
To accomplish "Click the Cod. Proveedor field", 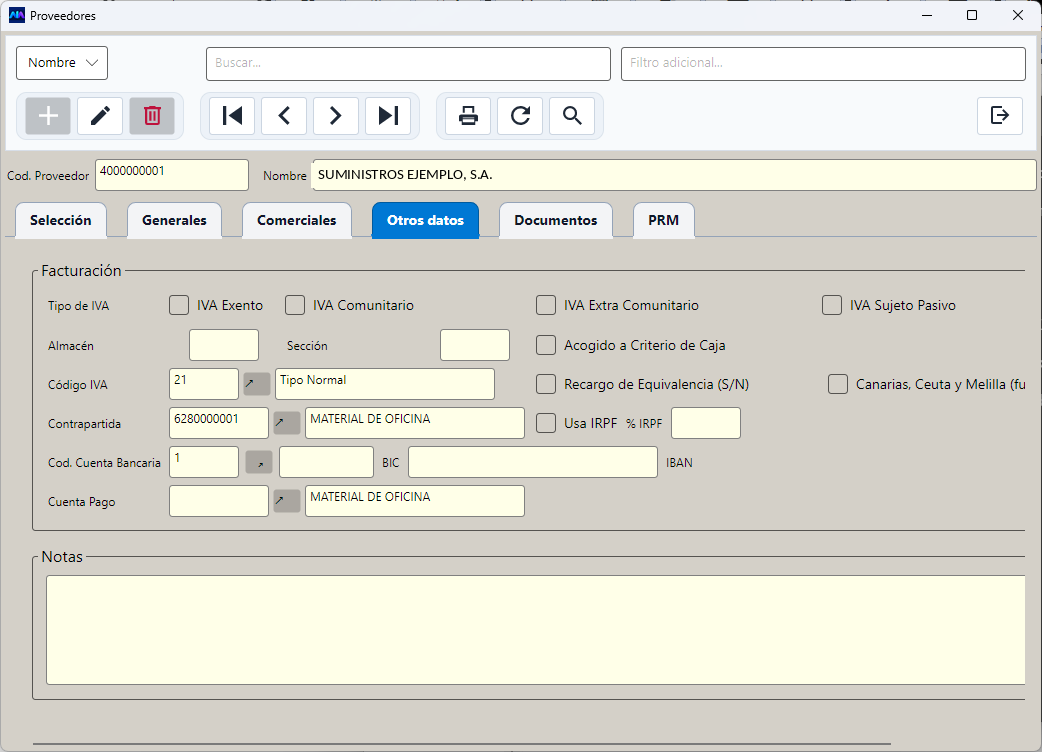I will pyautogui.click(x=171, y=175).
